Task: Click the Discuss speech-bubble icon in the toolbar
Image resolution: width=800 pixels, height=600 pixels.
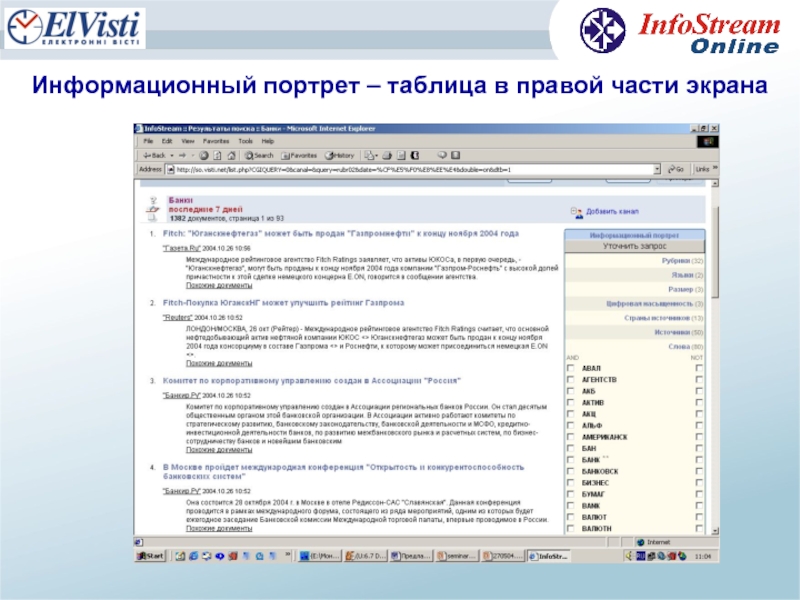Action: 442,155
